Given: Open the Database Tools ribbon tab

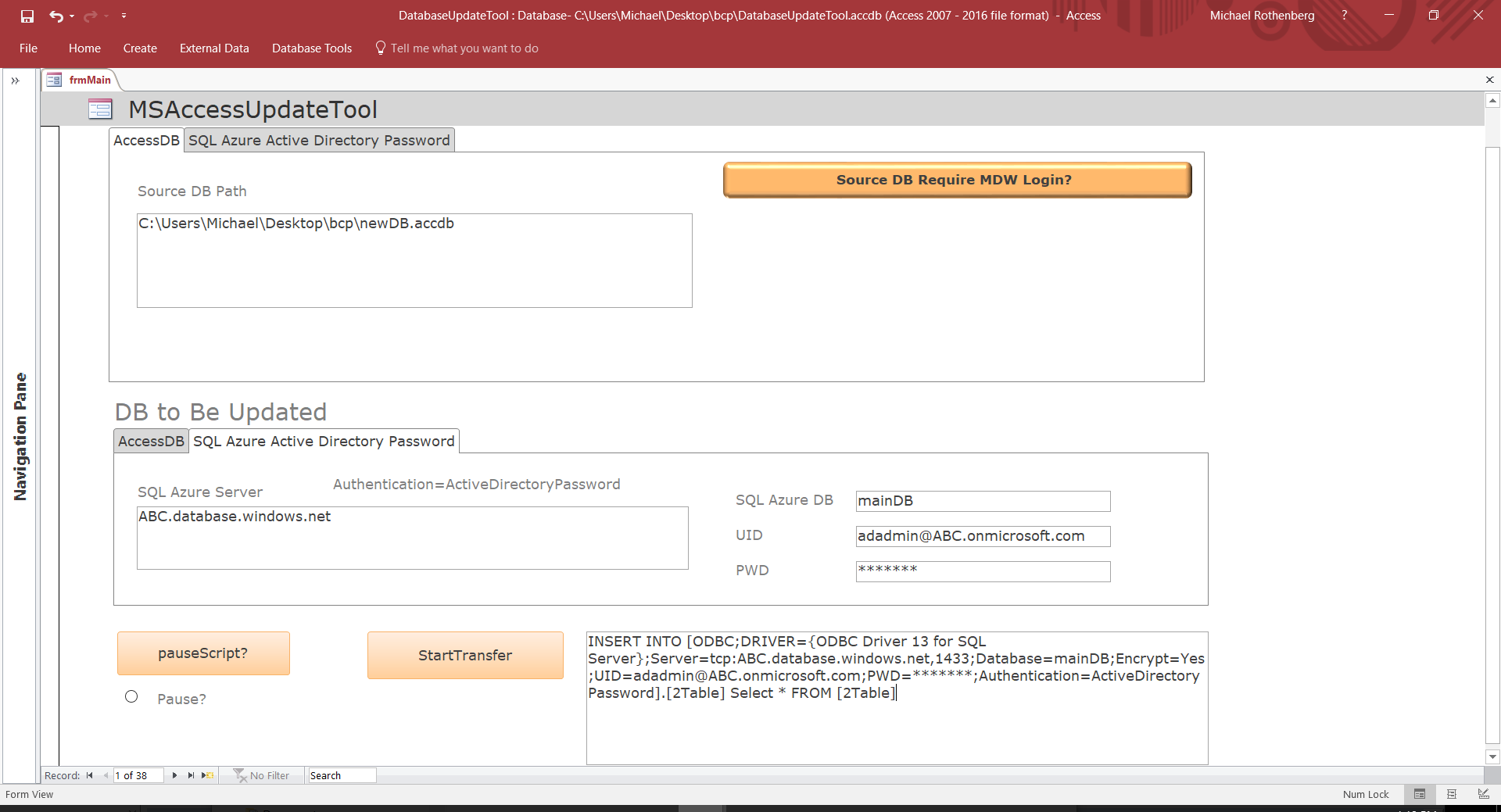Looking at the screenshot, I should point(312,48).
